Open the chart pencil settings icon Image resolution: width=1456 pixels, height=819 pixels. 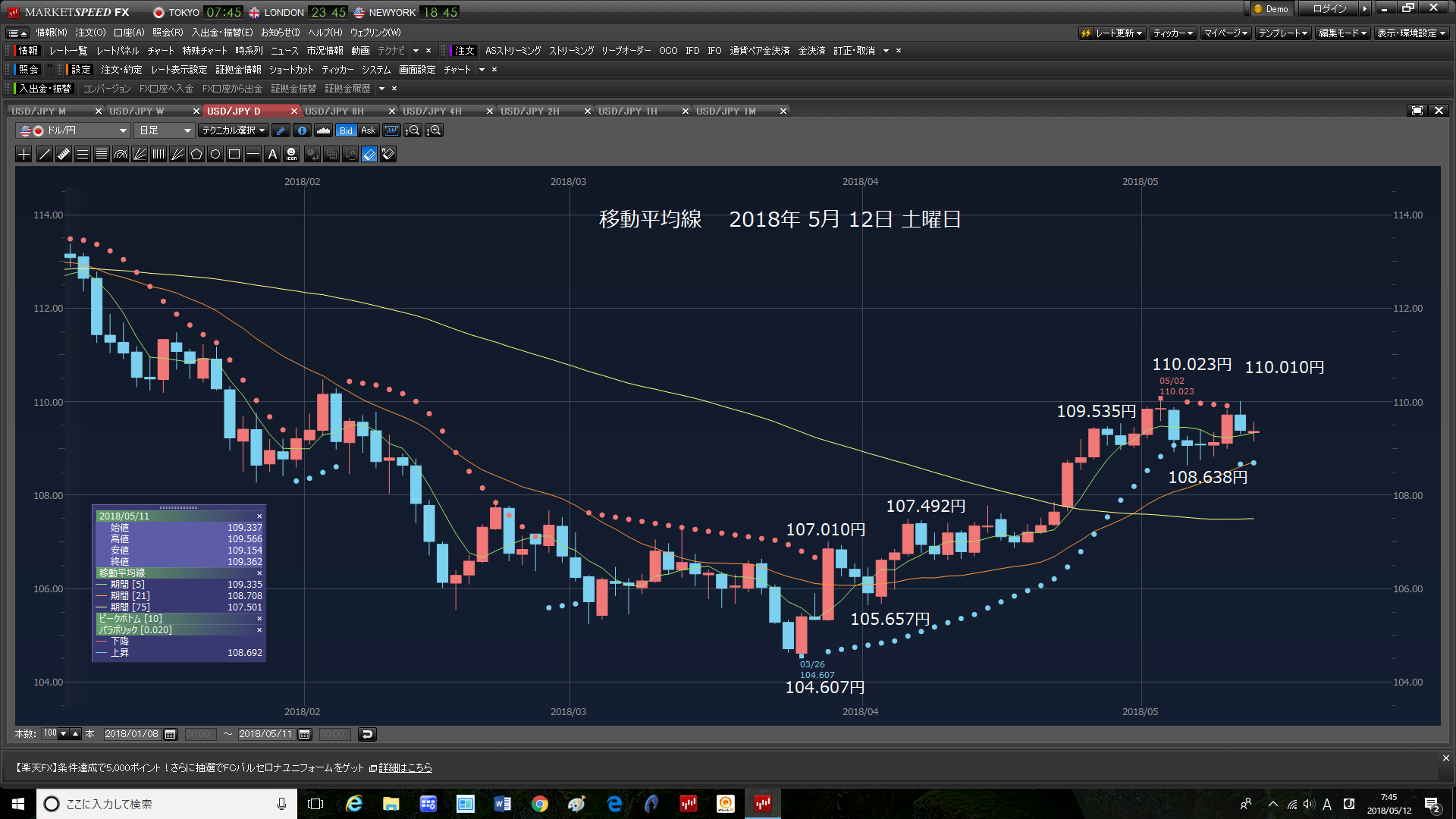[281, 130]
